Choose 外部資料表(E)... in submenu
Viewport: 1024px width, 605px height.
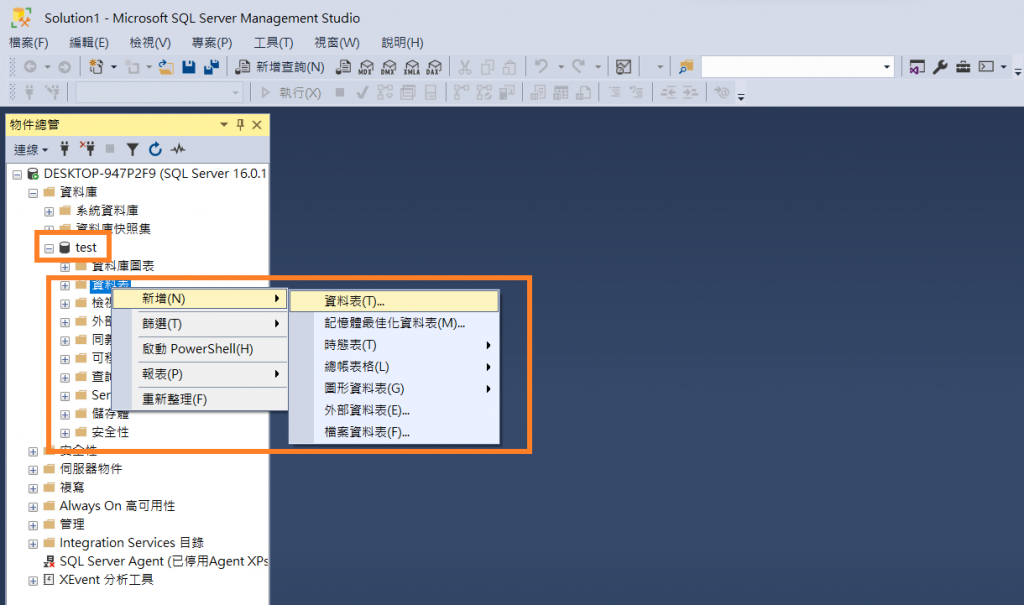[394, 410]
